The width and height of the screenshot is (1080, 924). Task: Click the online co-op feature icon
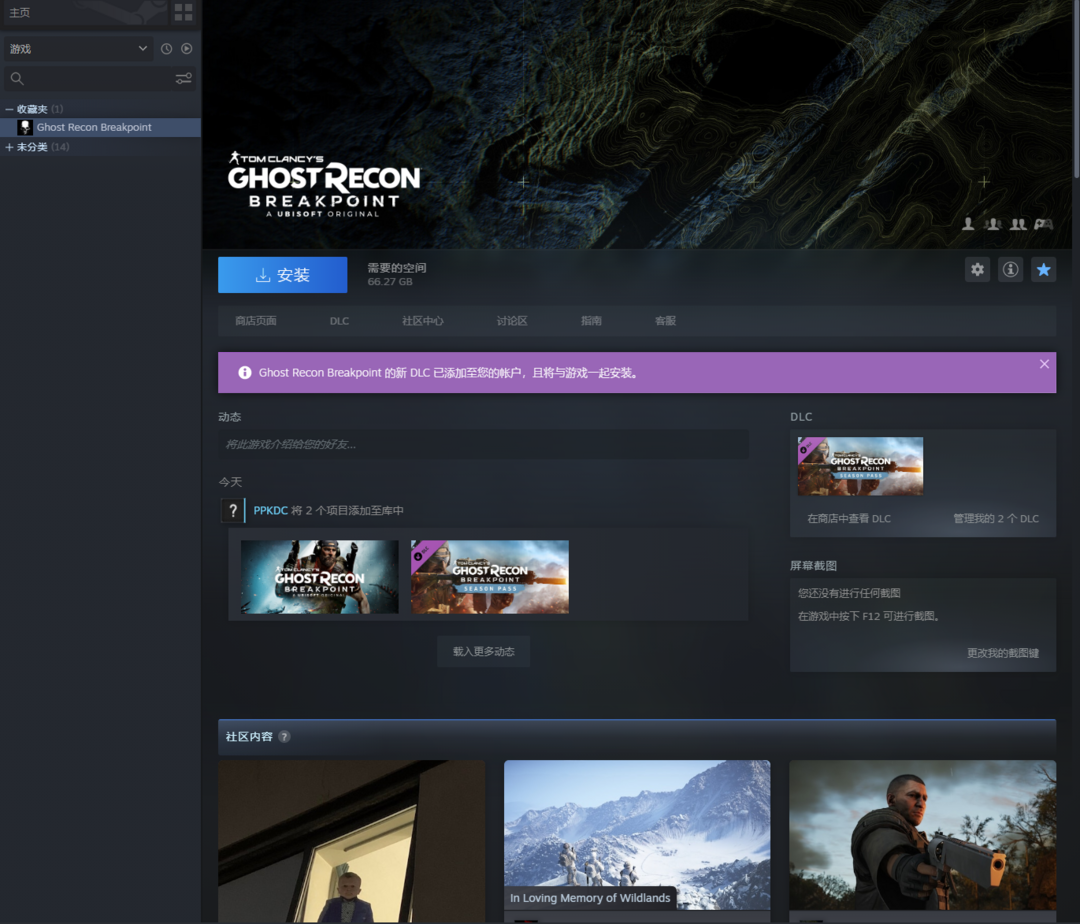[993, 224]
